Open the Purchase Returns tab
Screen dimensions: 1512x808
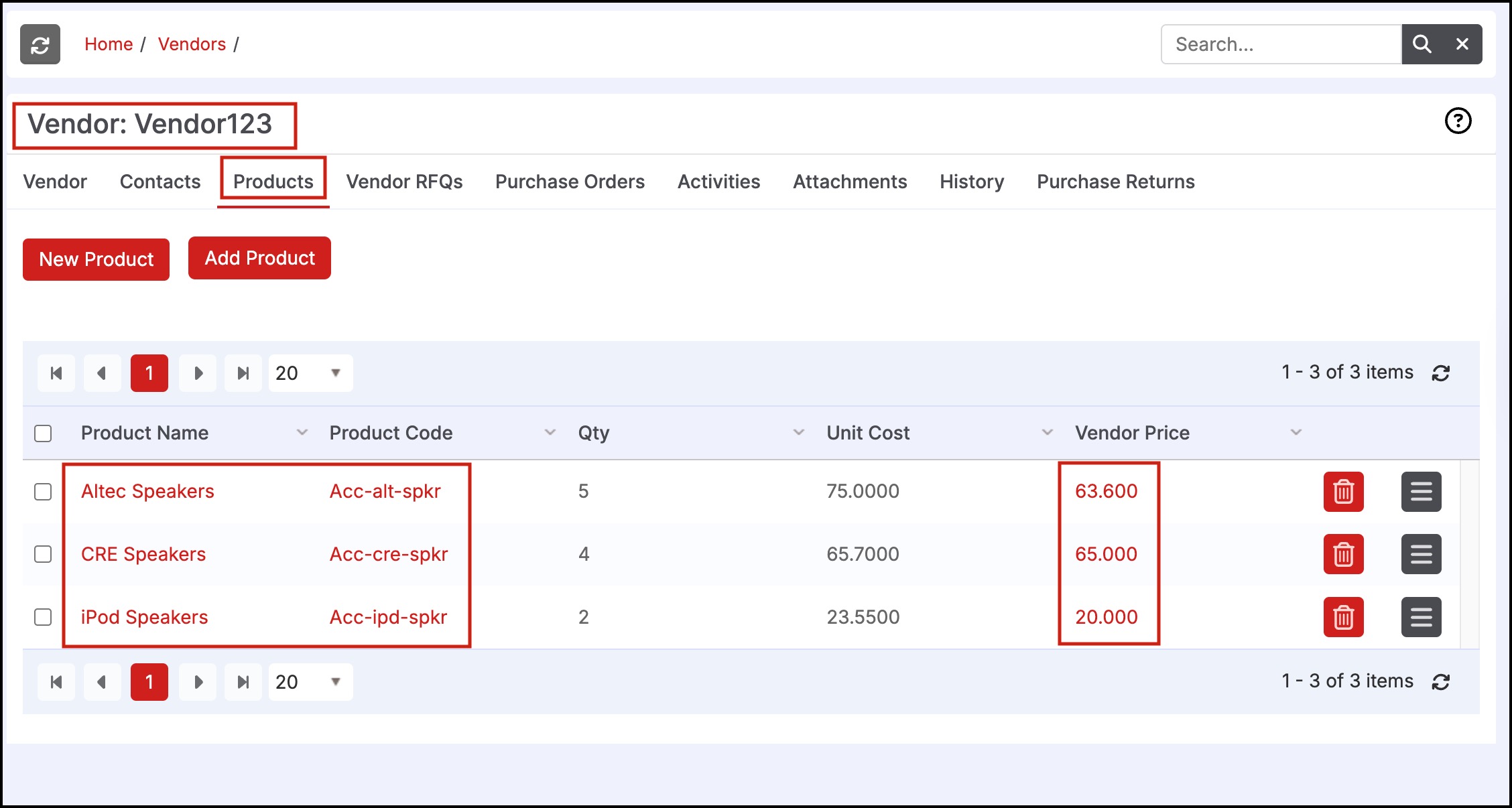click(x=1116, y=182)
